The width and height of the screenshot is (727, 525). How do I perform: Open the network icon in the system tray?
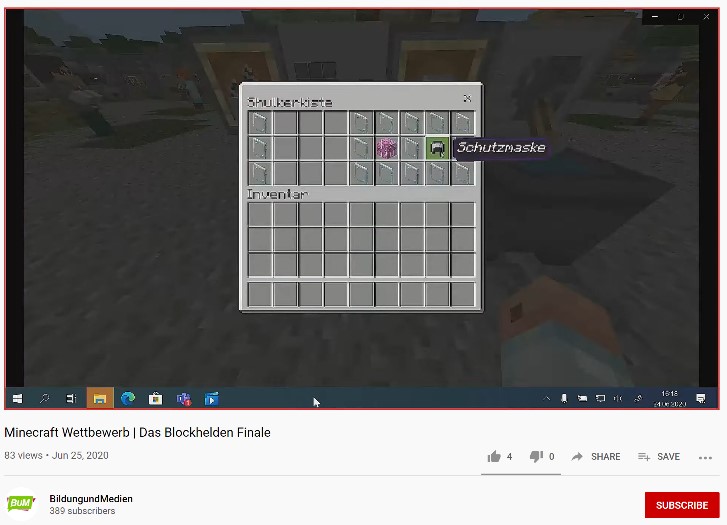point(600,398)
